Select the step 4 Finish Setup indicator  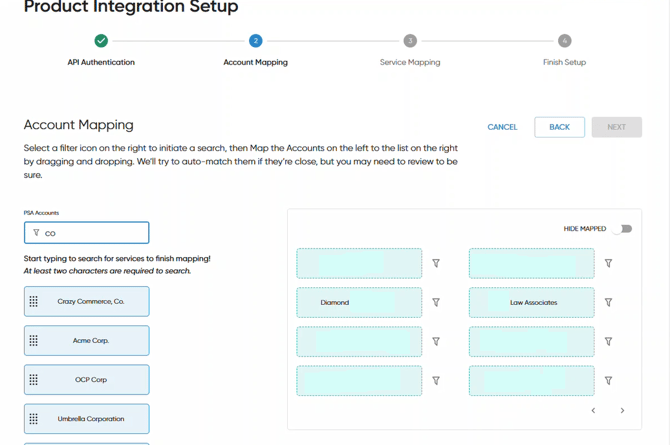pyautogui.click(x=564, y=41)
